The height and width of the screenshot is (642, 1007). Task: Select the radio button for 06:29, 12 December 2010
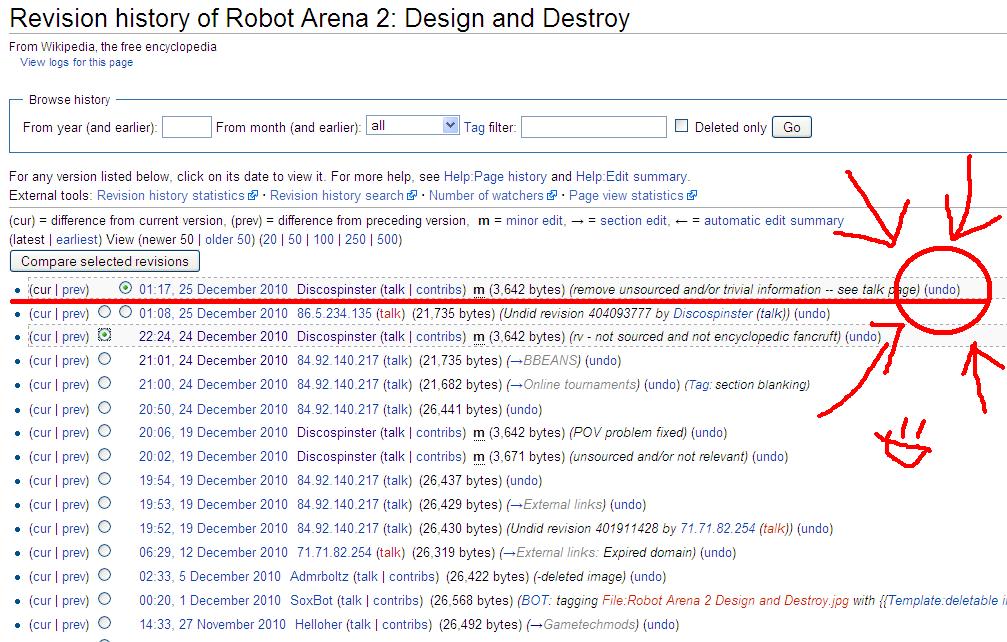105,551
